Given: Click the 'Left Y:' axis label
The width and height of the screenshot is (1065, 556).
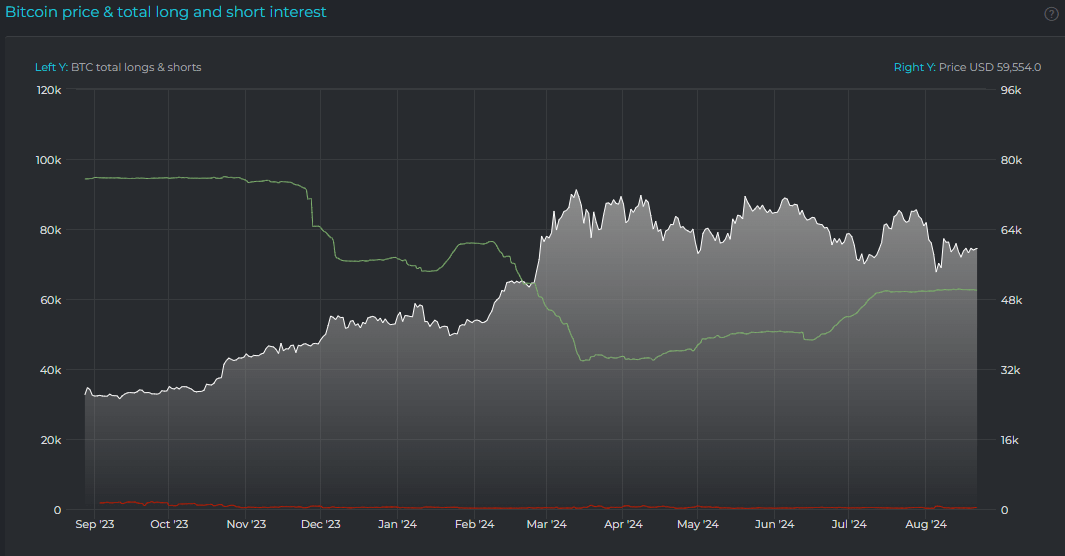Looking at the screenshot, I should pos(51,67).
